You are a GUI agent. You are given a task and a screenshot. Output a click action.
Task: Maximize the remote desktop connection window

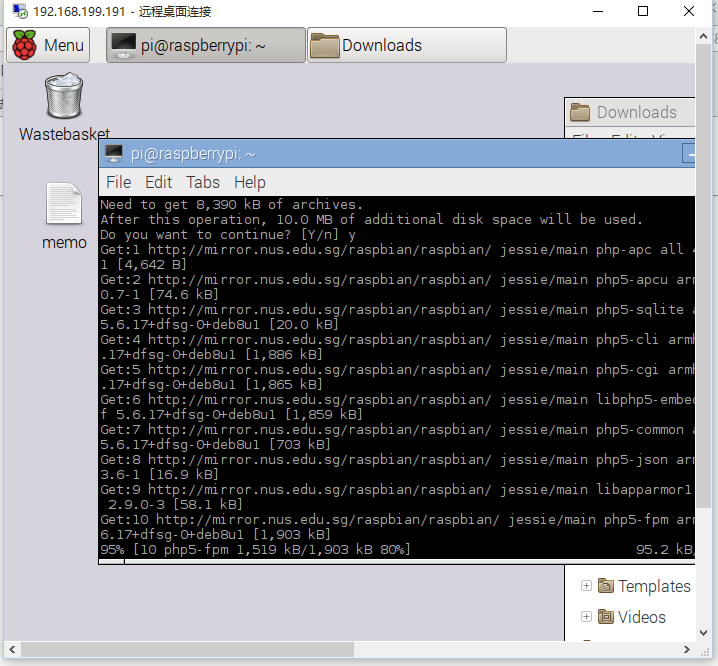pos(643,11)
